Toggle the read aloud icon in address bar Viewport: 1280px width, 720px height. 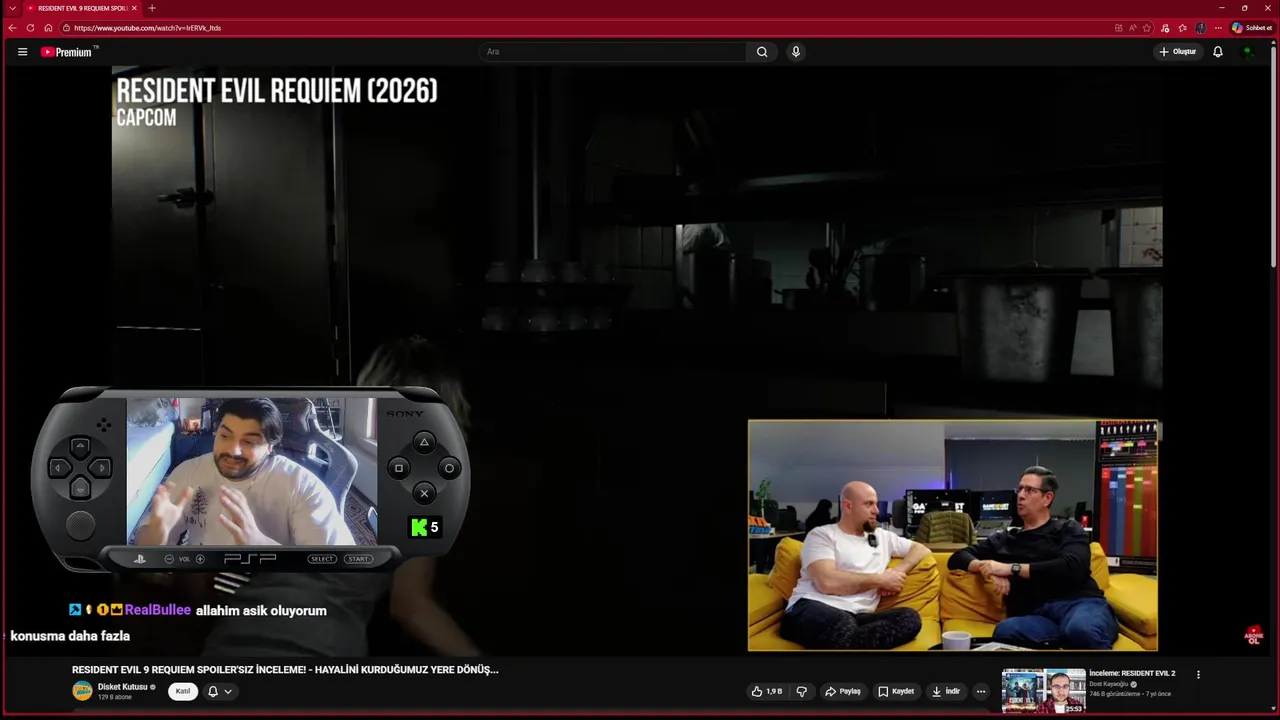(1132, 28)
